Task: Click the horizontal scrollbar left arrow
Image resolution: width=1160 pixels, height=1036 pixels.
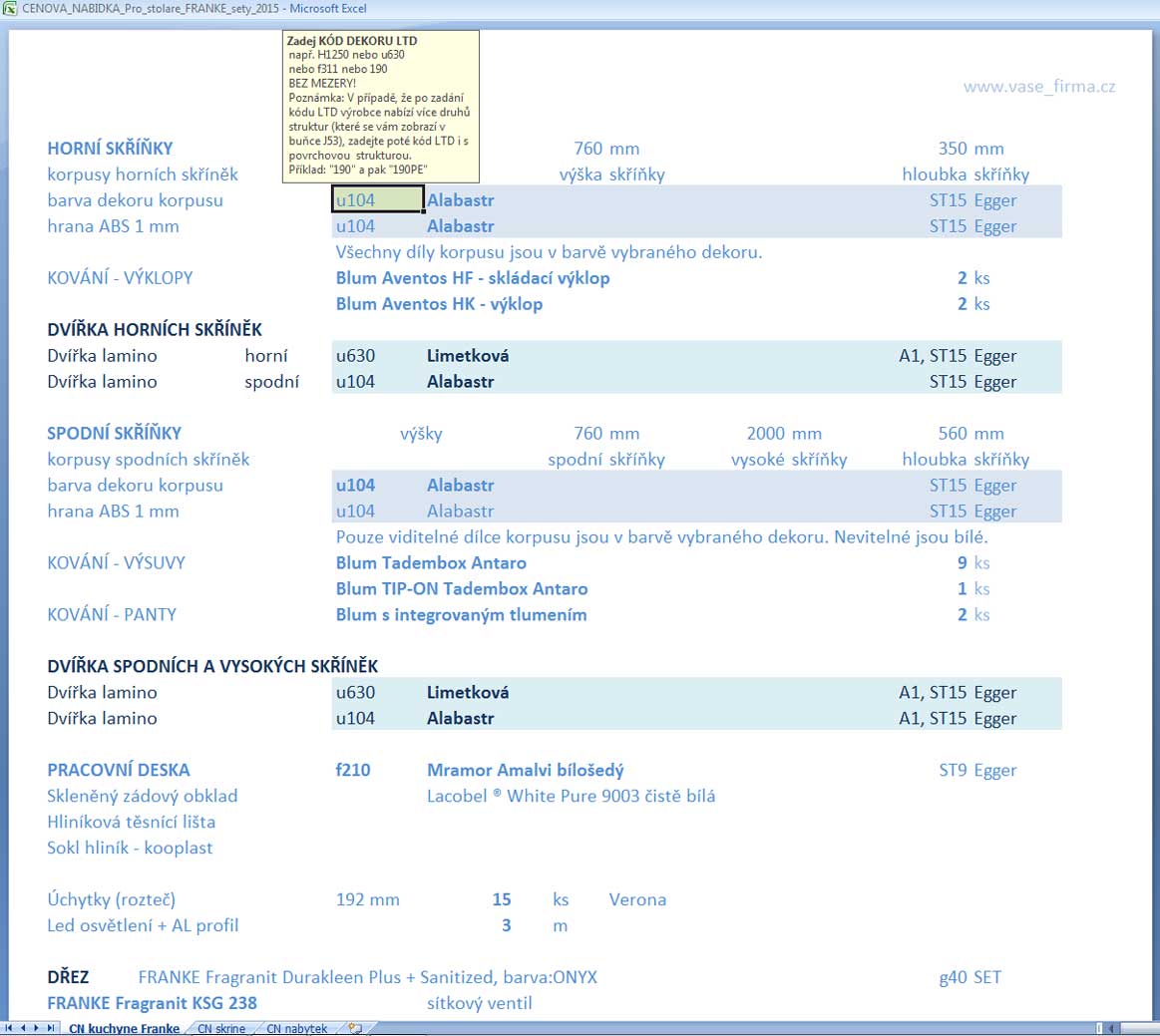Action: pyautogui.click(x=1111, y=1028)
